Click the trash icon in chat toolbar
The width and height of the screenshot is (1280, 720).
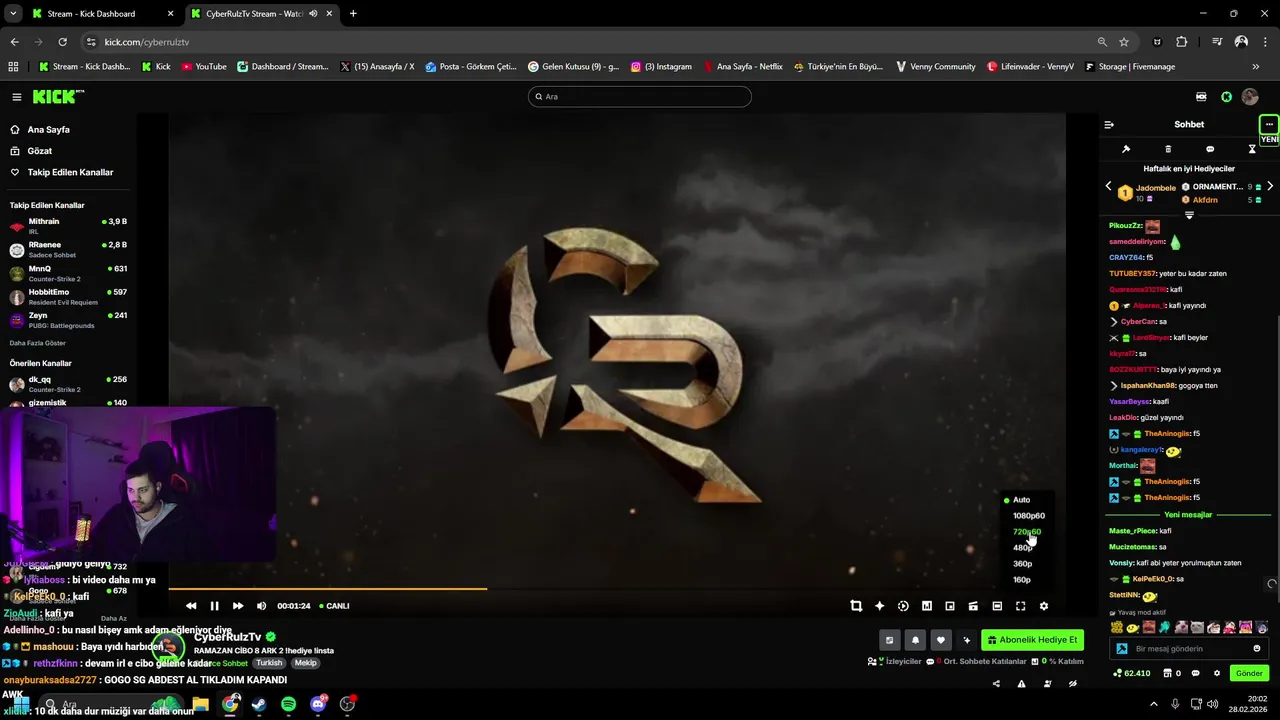click(x=1168, y=149)
